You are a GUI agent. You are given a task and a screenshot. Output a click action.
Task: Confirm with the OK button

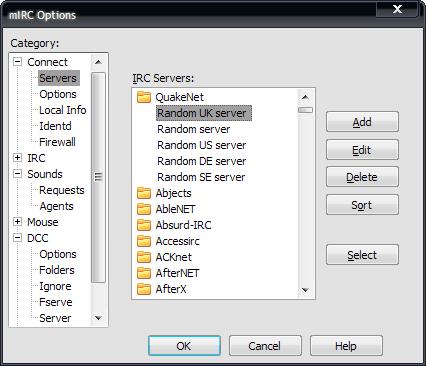(x=184, y=346)
